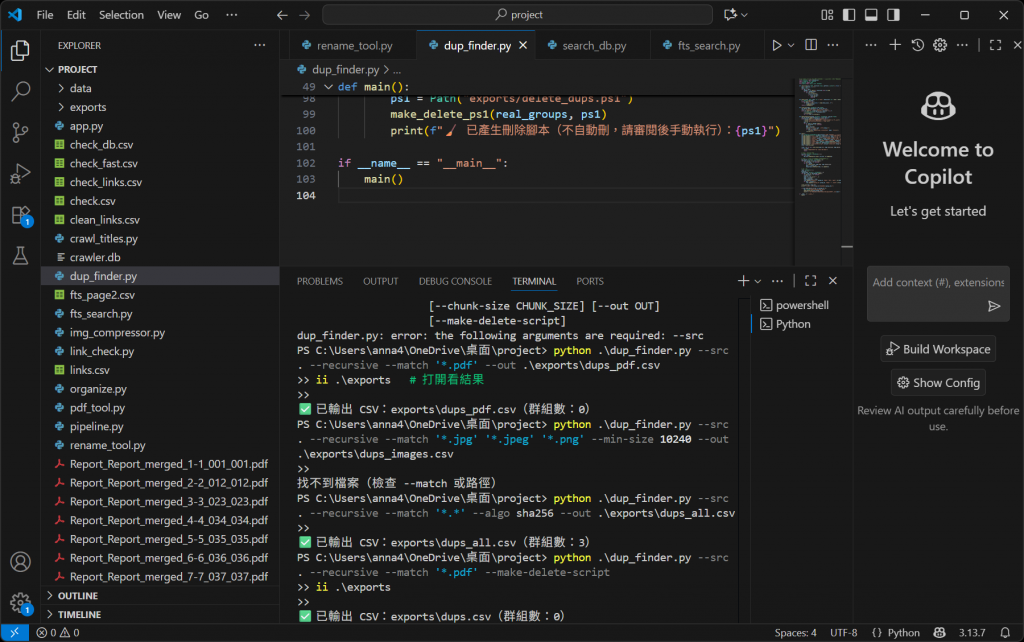Click the Build Workspace button
Viewport: 1024px width, 642px height.
click(x=937, y=349)
